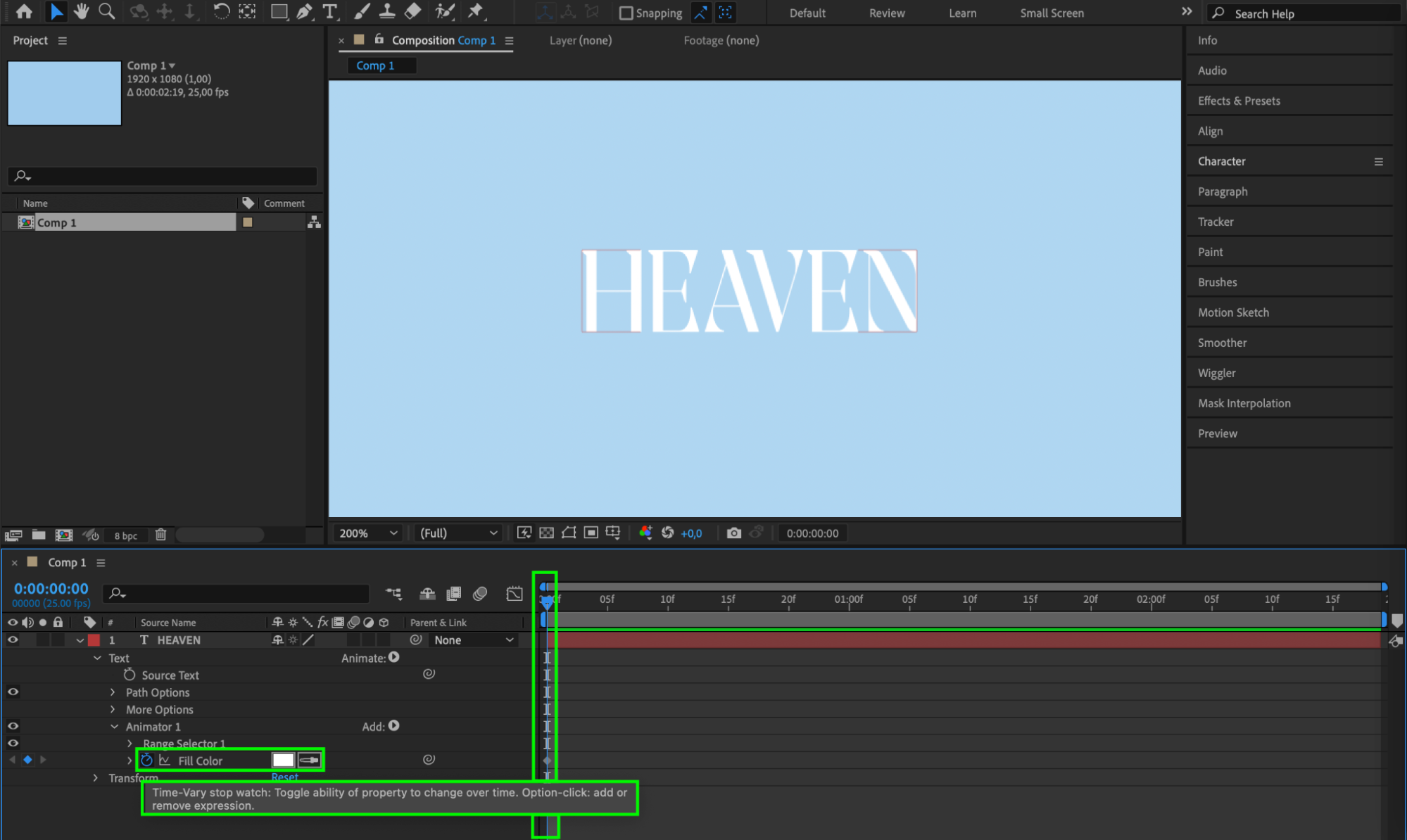Enable the Snapping checkbox

point(626,13)
